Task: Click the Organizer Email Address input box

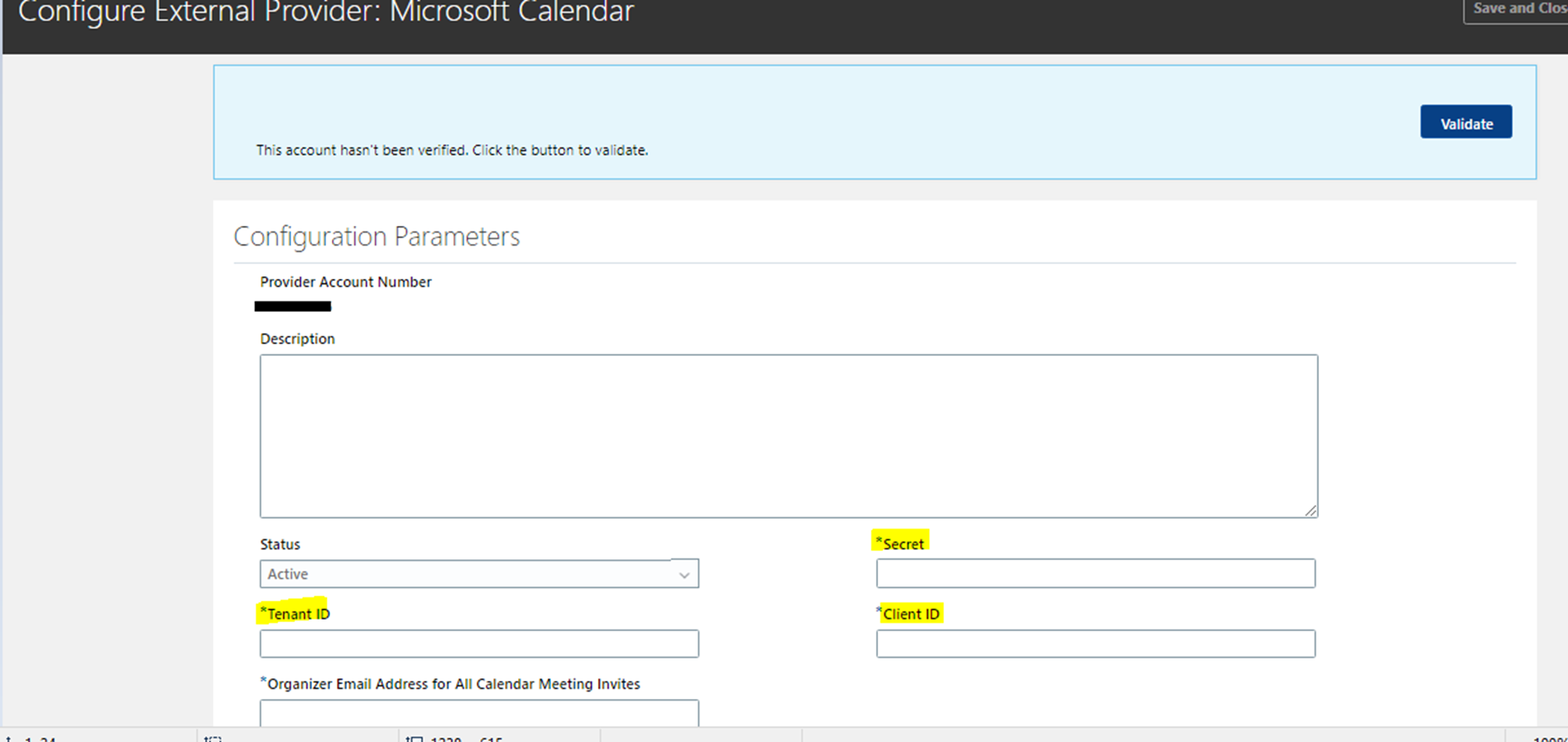Action: [x=478, y=712]
